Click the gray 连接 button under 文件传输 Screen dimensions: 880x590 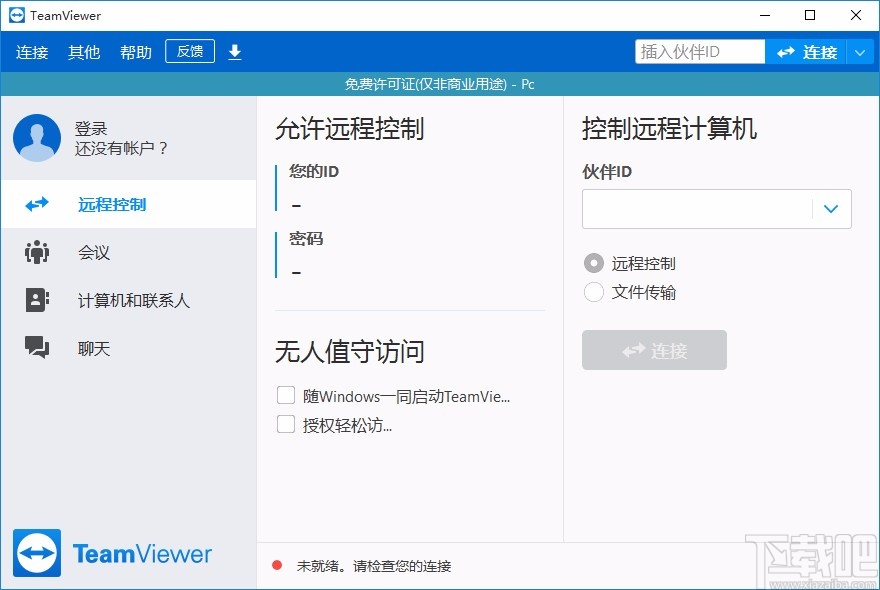click(654, 350)
